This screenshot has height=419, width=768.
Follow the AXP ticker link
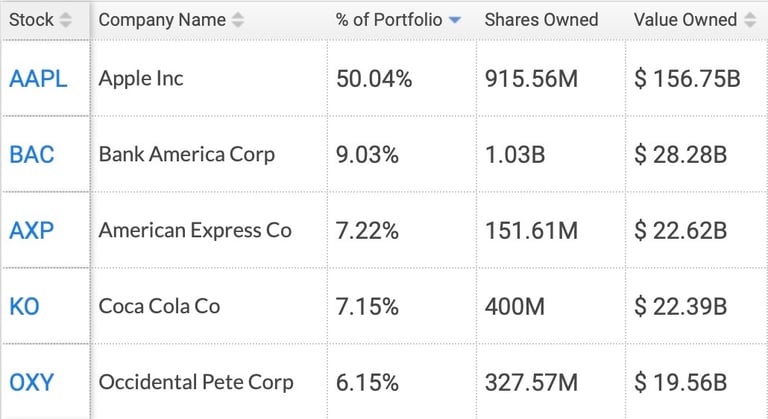pos(32,231)
